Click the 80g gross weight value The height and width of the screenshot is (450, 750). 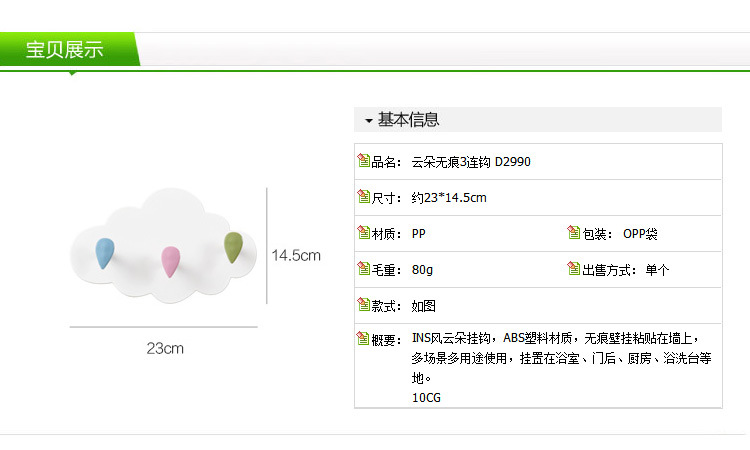423,270
